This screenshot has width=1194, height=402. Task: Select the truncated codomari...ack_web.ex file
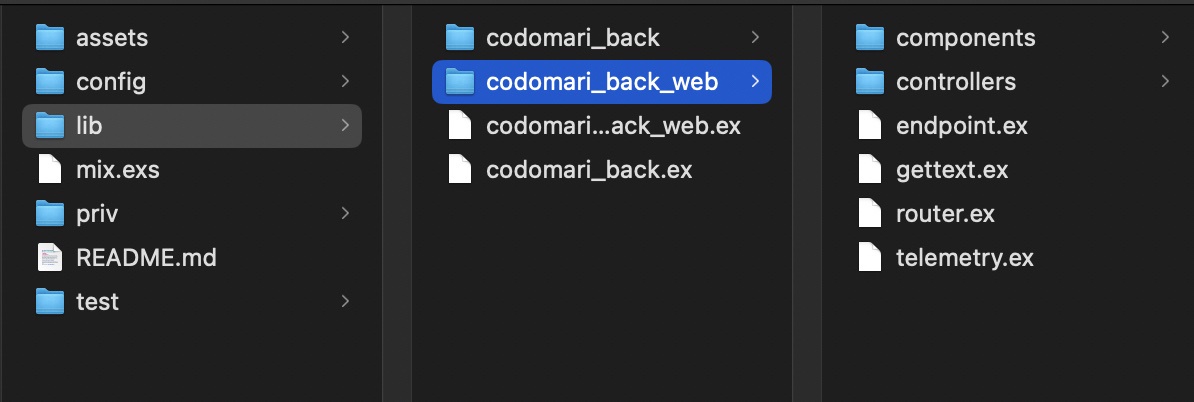click(x=613, y=126)
